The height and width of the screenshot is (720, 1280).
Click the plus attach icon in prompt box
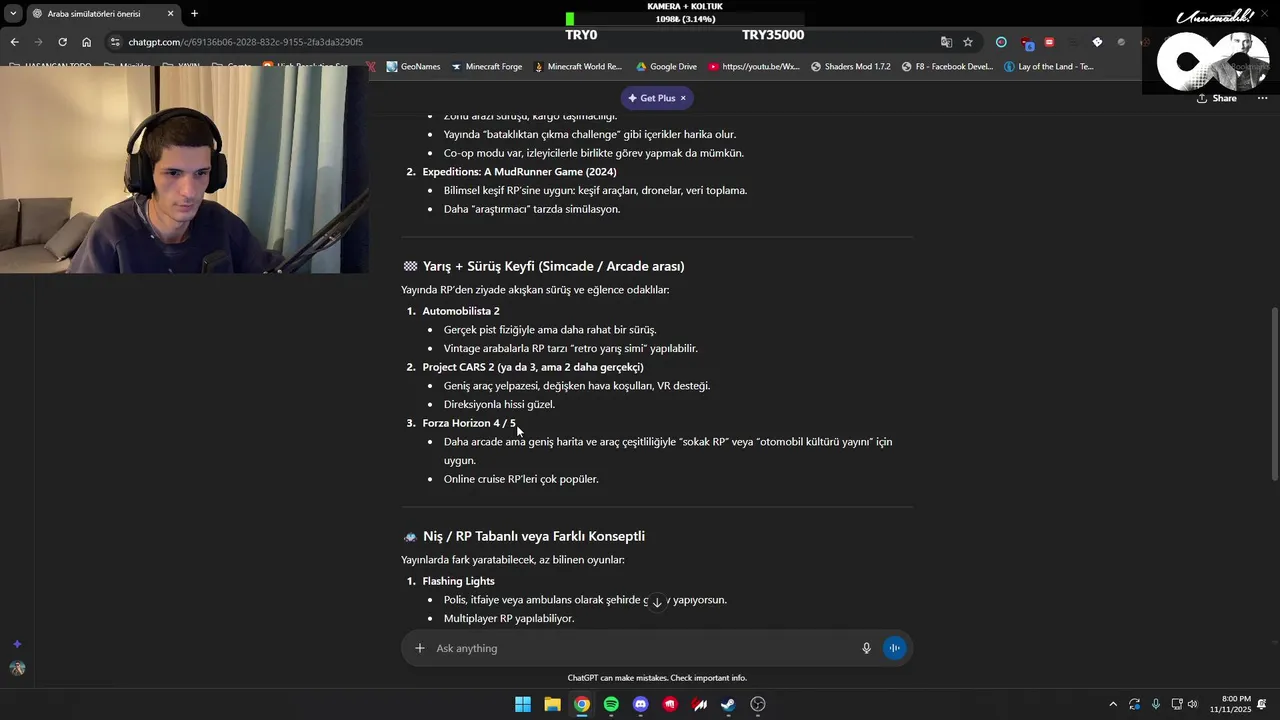click(x=420, y=648)
